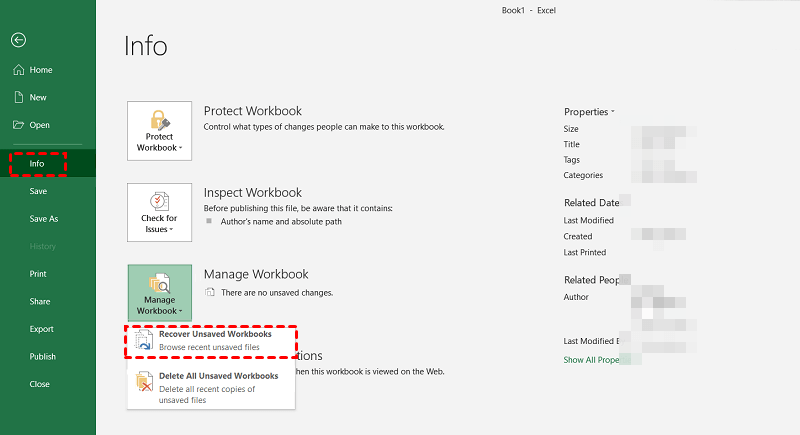Viewport: 800px width, 435px height.
Task: Click the lock and key Protect Workbook icon
Action: (x=160, y=120)
